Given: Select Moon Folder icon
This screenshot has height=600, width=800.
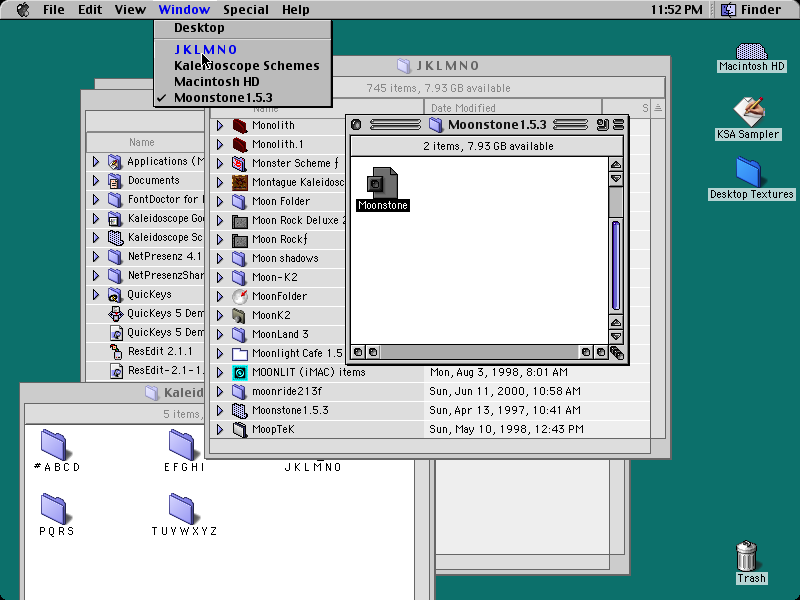Looking at the screenshot, I should tap(239, 201).
